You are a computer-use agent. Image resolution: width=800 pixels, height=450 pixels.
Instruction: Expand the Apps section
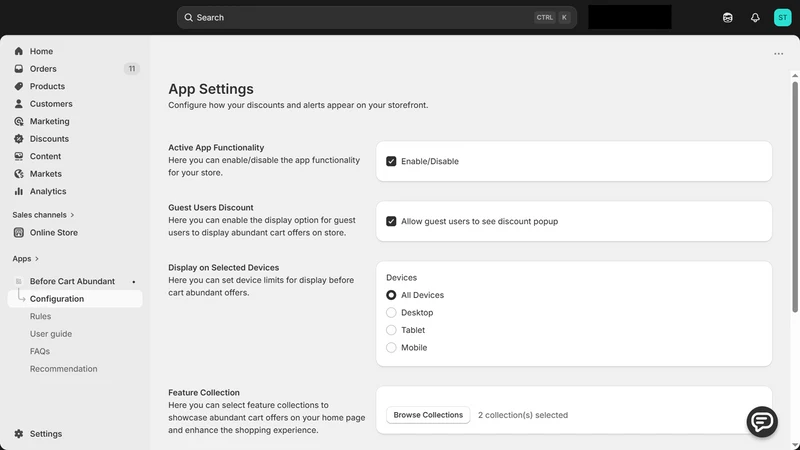tap(26, 259)
